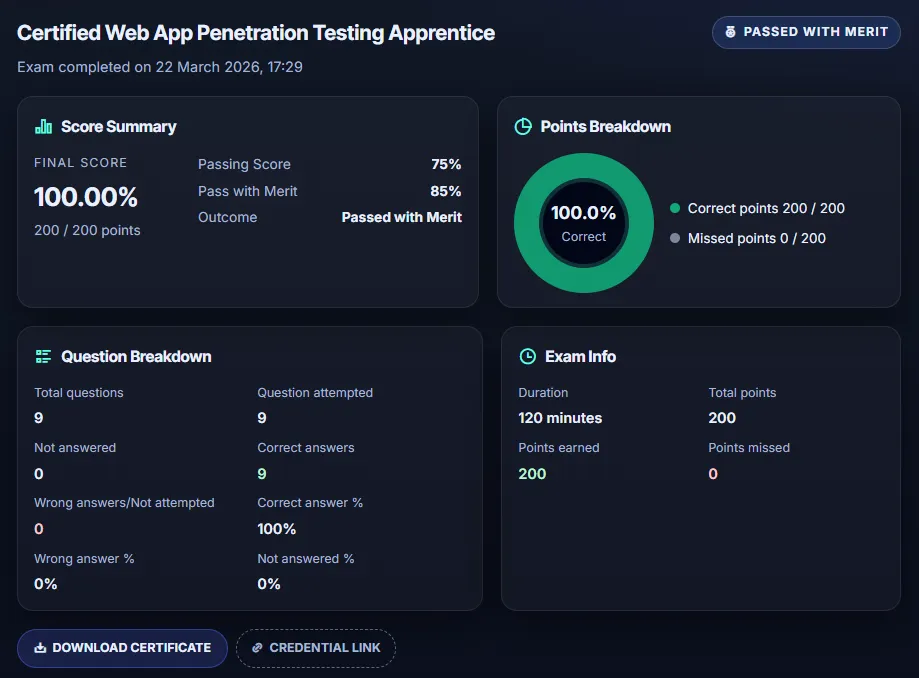The image size is (919, 678).
Task: Click the Correct points 200 / 200 legend label
Action: point(766,209)
